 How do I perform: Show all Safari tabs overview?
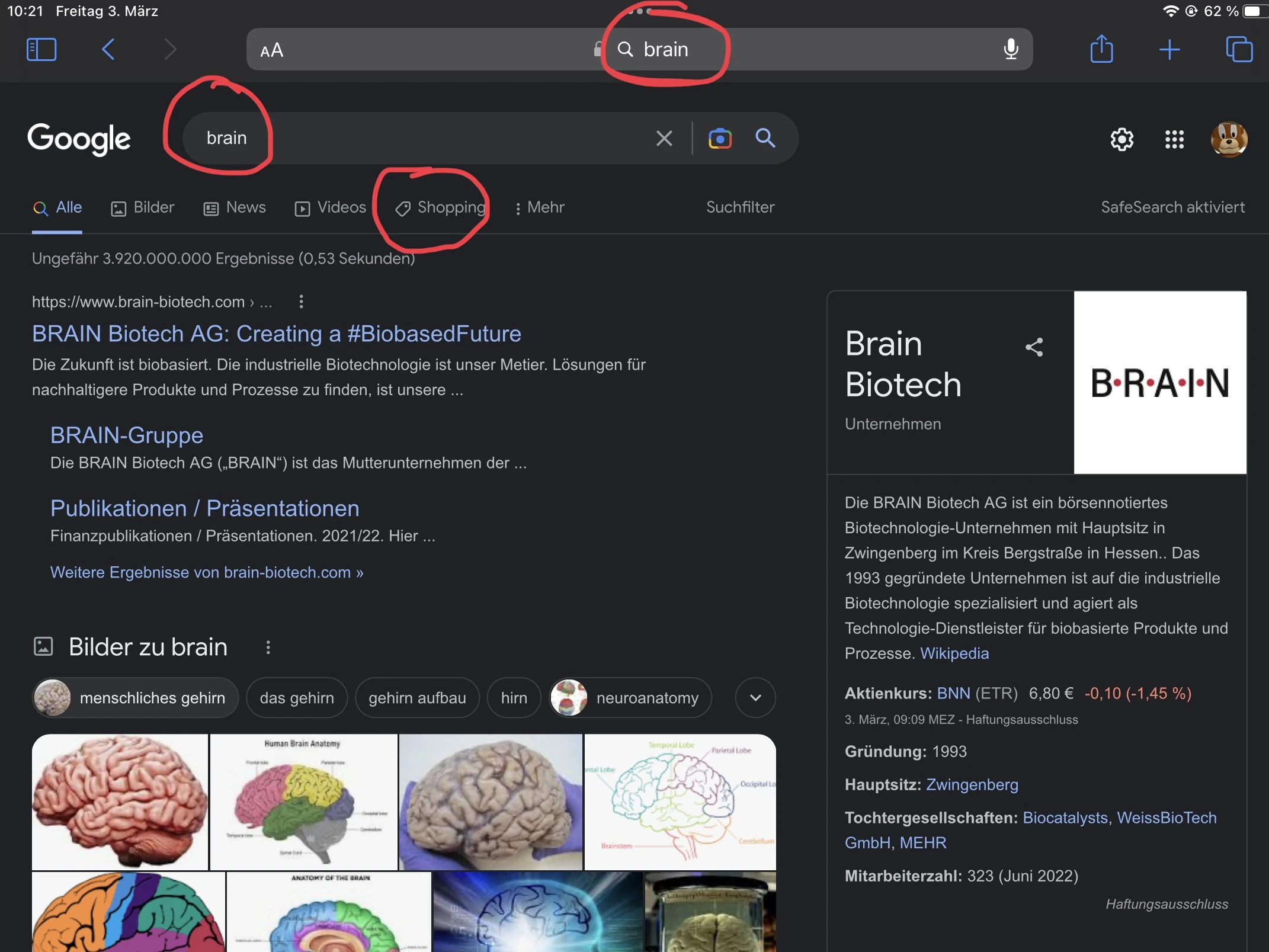(x=1239, y=49)
